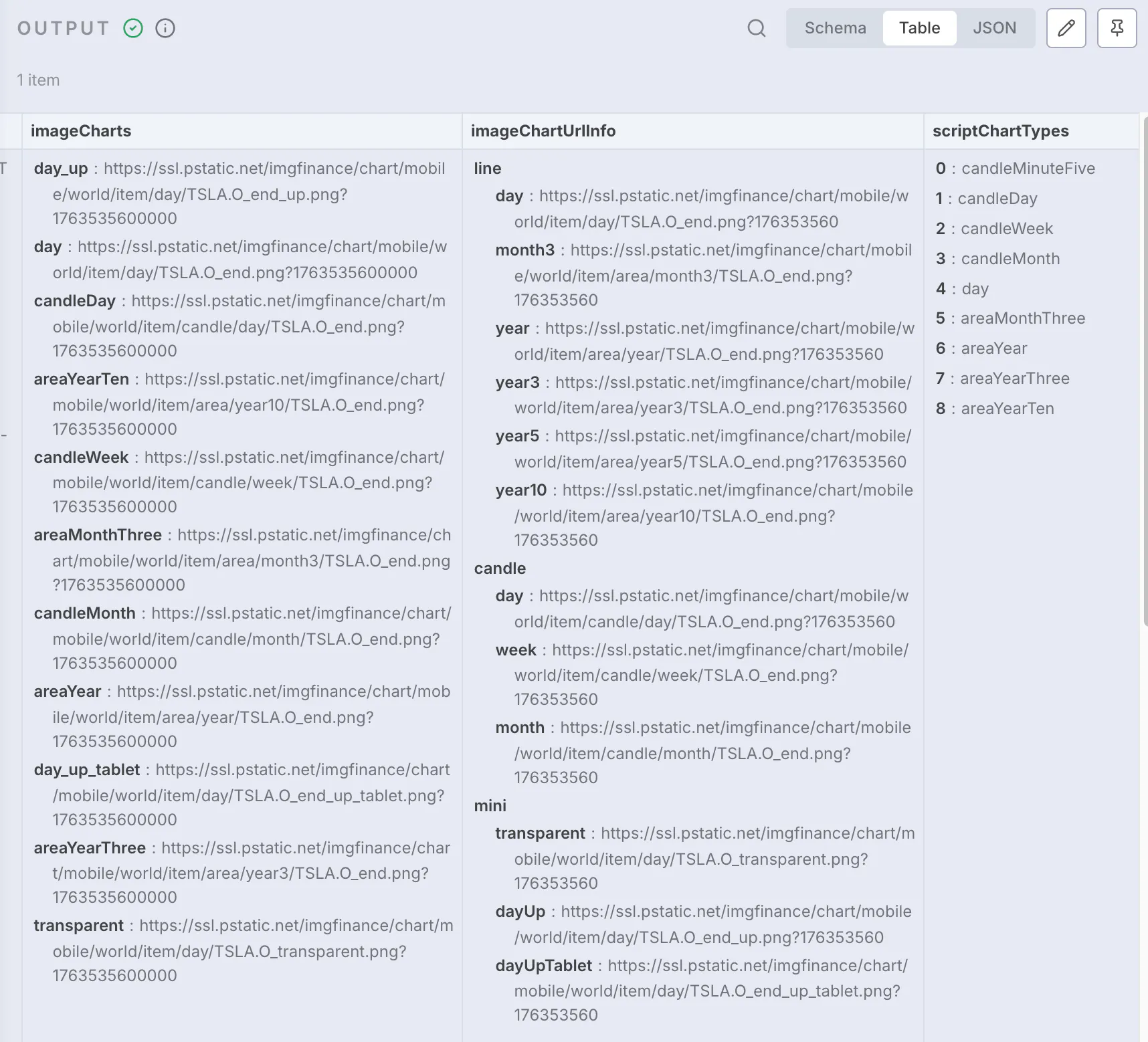Click the scriptChartTypes column header
The height and width of the screenshot is (1042, 1148).
pyautogui.click(x=1000, y=131)
